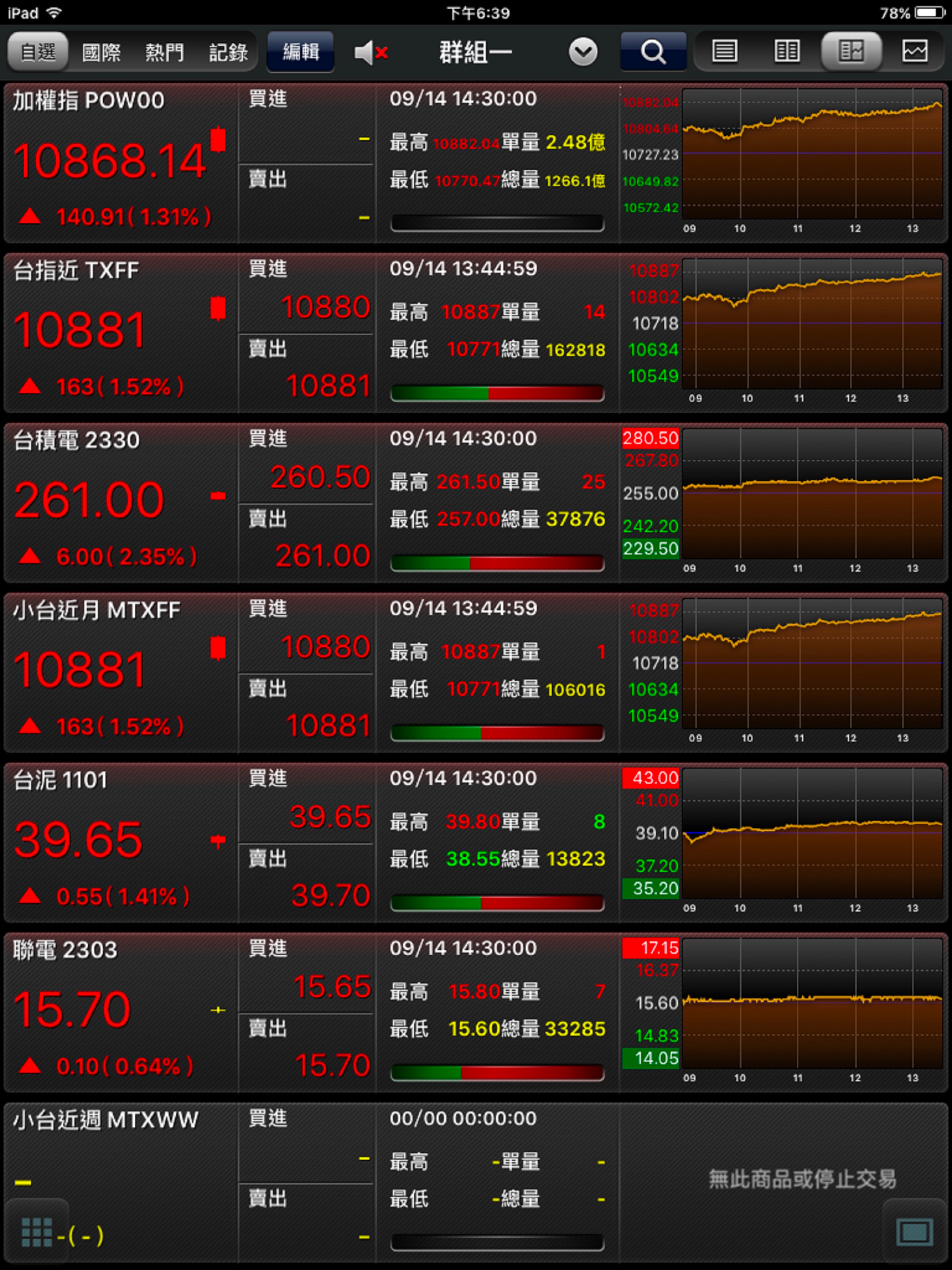This screenshot has height=1270, width=952.
Task: Open the 聯電 2303 intraday chart
Action: coord(812,1003)
